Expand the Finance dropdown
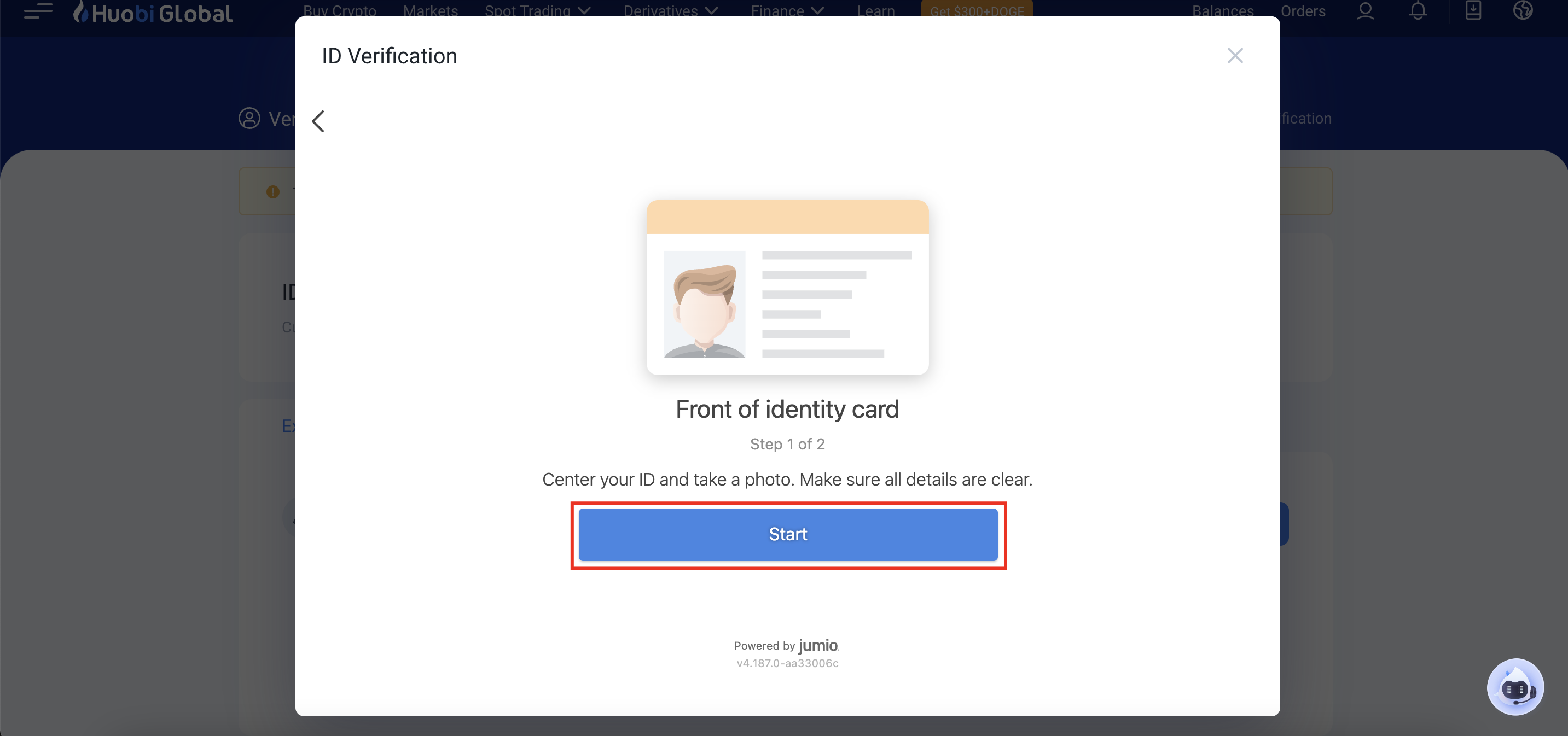1568x736 pixels. 786,11
